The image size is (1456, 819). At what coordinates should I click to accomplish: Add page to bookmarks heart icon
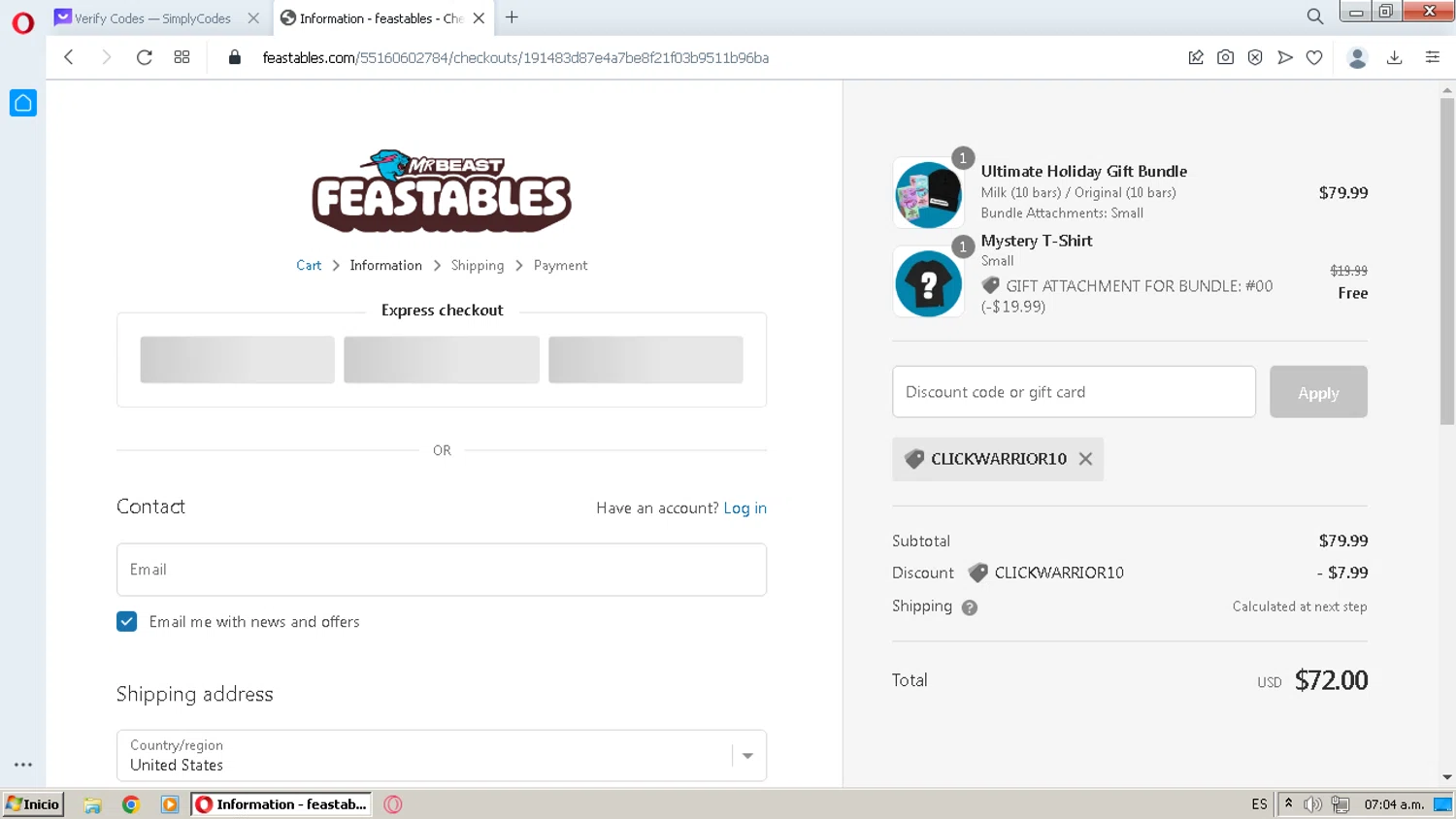(x=1314, y=57)
